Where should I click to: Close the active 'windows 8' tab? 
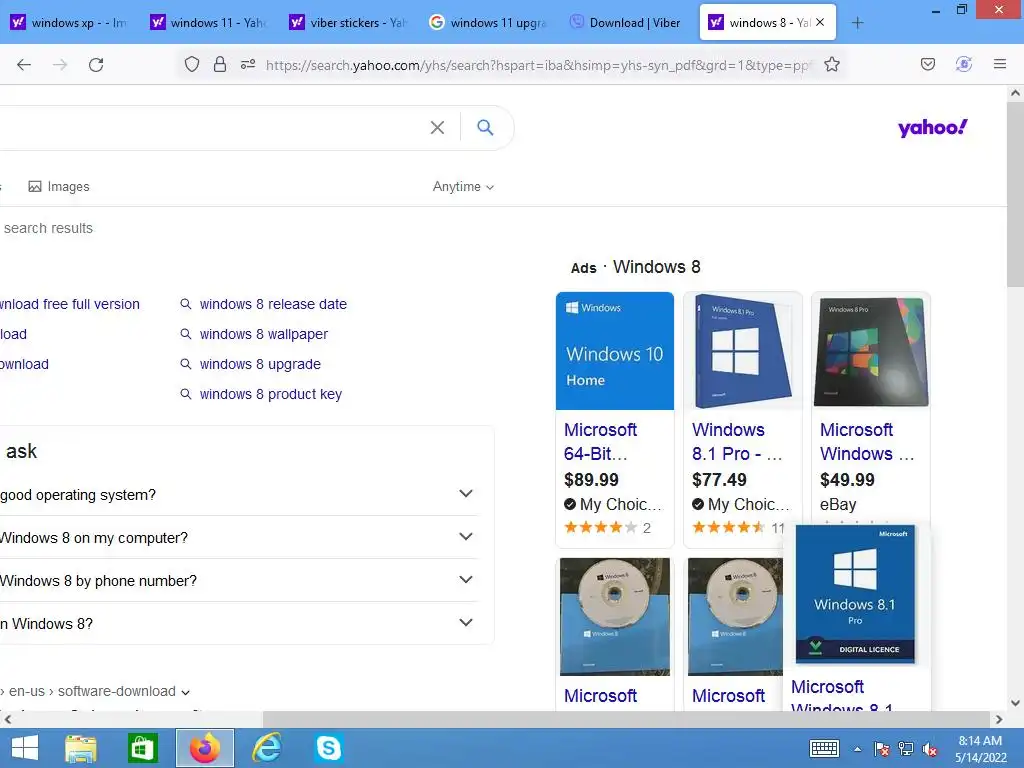[x=820, y=22]
